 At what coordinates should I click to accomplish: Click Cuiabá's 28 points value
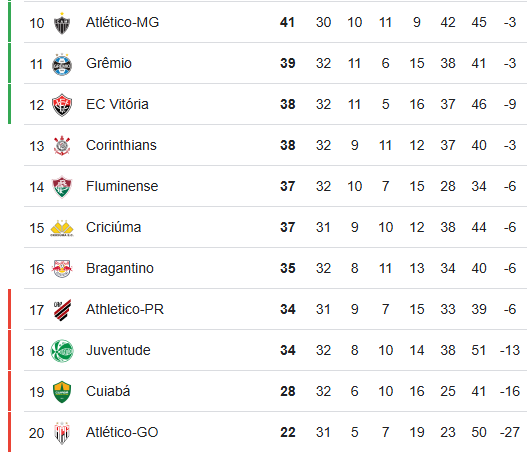click(288, 392)
